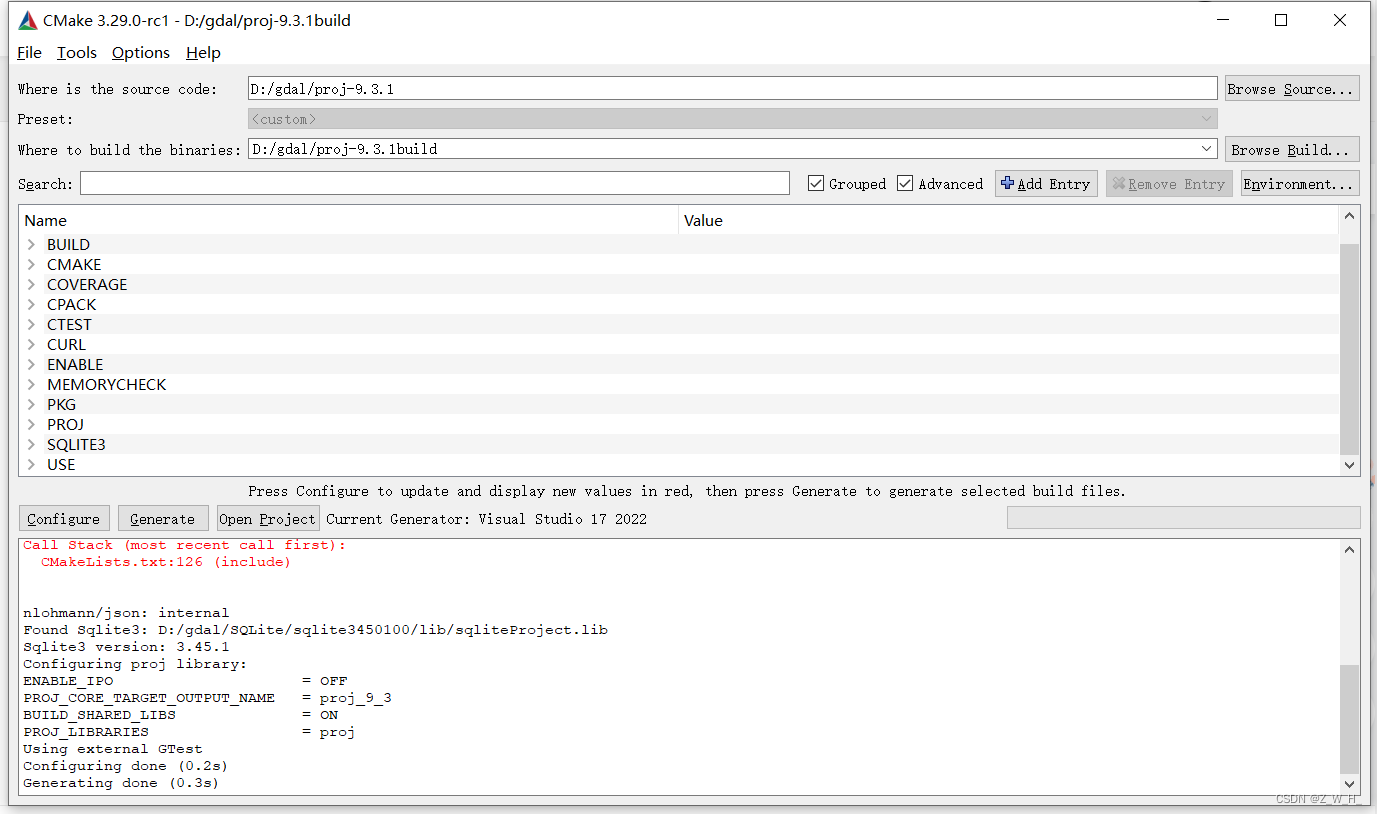Viewport: 1377px width, 814px height.
Task: Click the Browse Source button
Action: [1292, 88]
